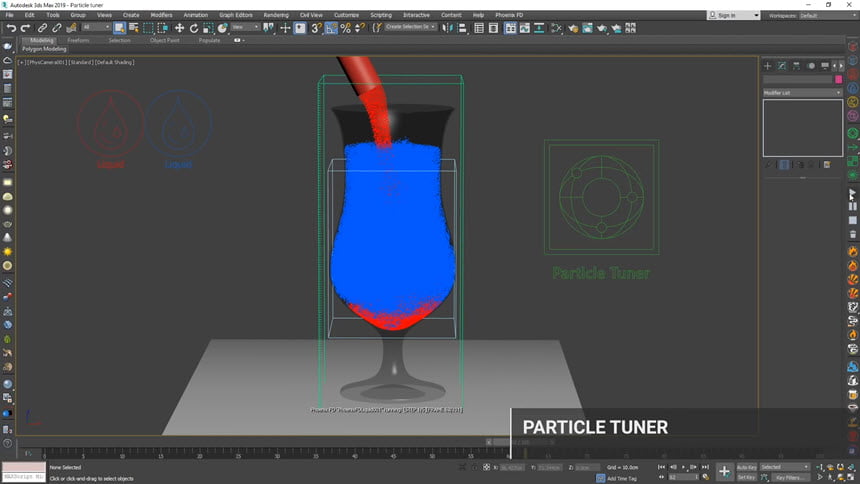Switch to the Freeform ribbon tab
Viewport: 860px width, 484px height.
tap(78, 40)
